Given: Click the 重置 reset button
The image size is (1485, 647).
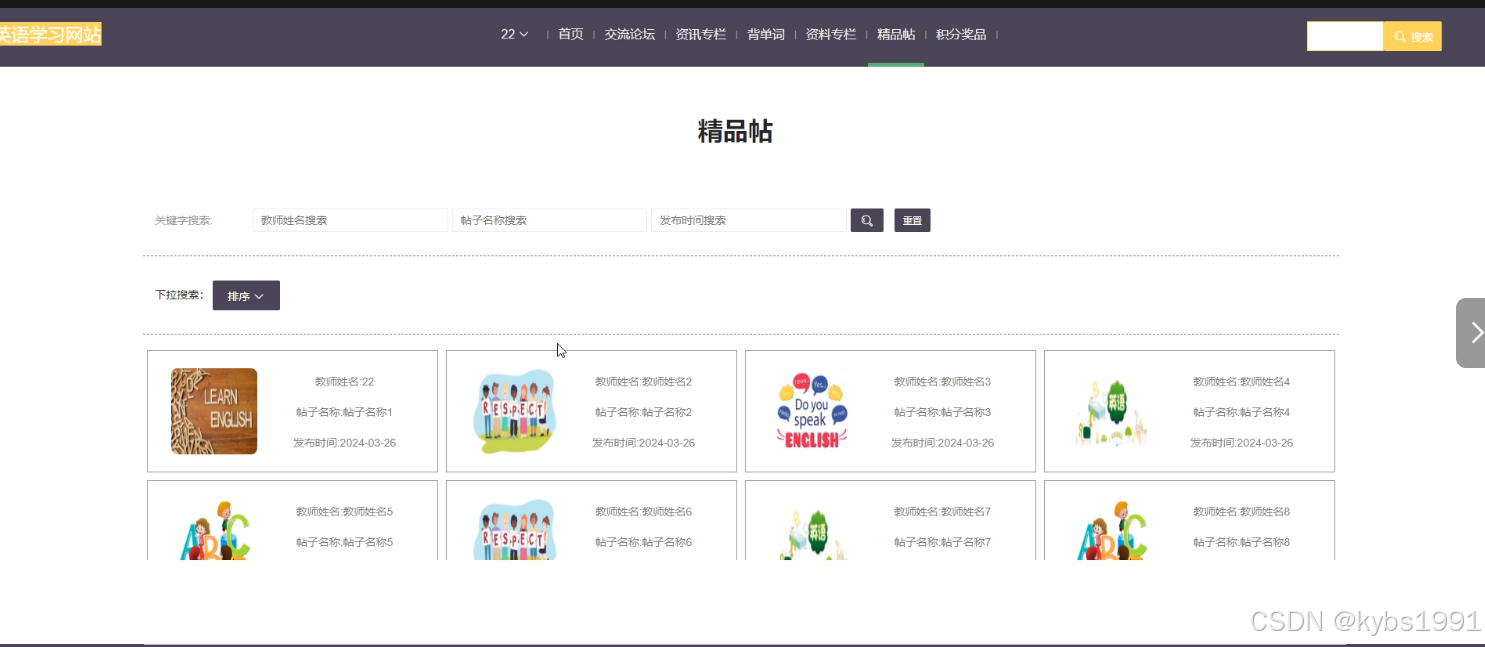Looking at the screenshot, I should pos(912,220).
